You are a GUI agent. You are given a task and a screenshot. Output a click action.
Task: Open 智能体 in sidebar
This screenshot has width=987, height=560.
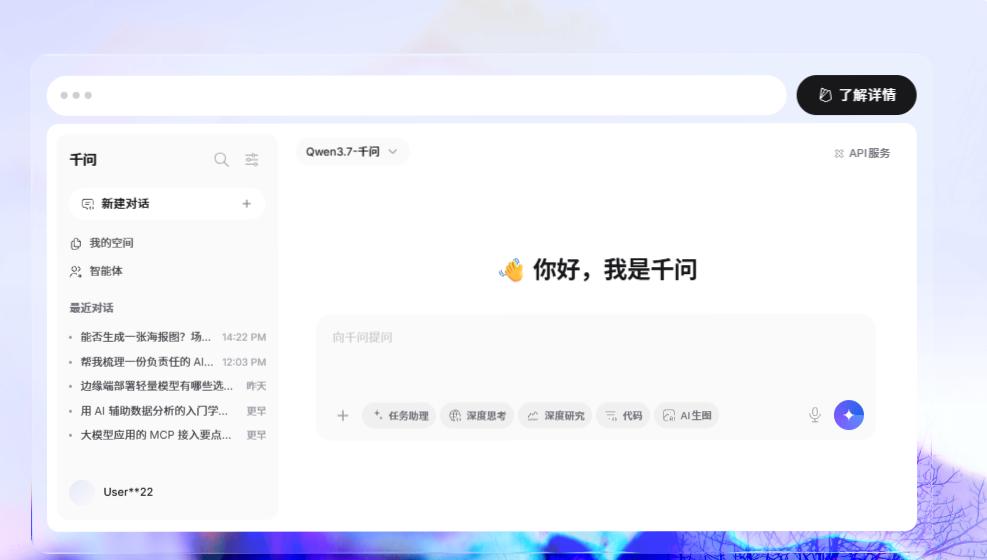(96, 271)
